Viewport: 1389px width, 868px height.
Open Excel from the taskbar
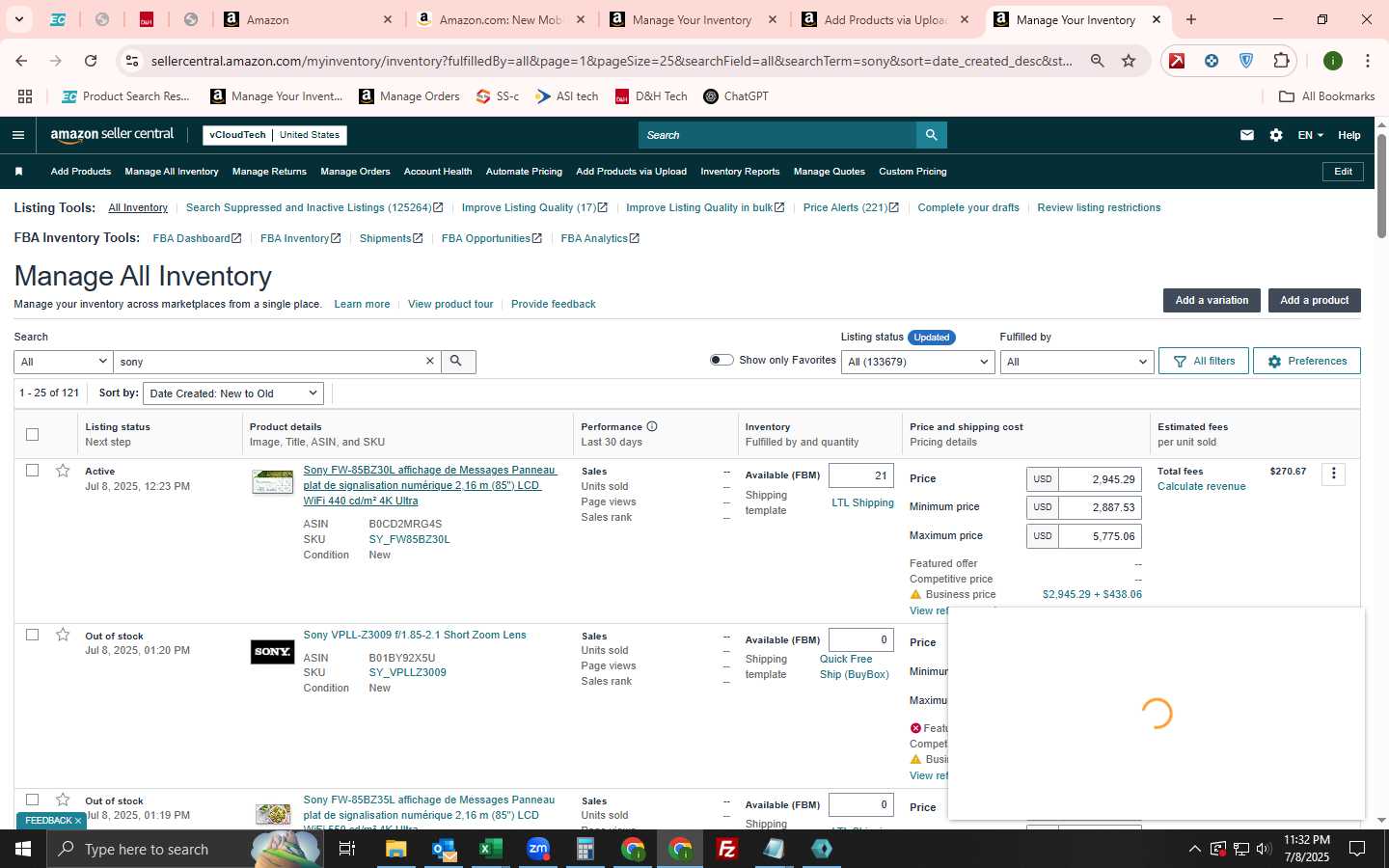[x=491, y=849]
